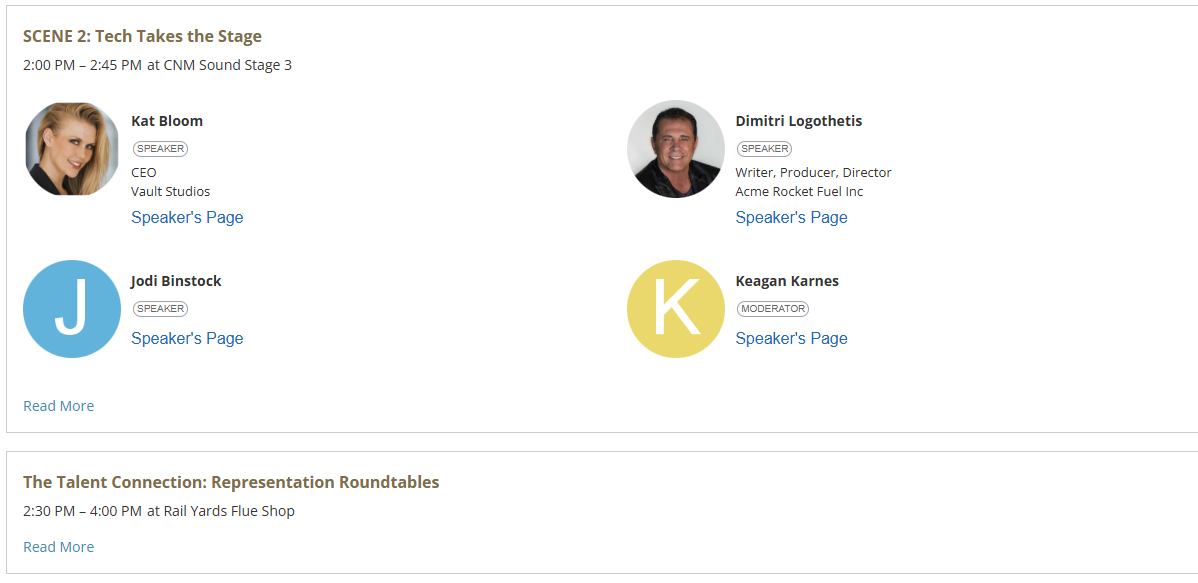Open Dimitri Logothetis's Speaker's Page link
1198x583 pixels.
point(792,218)
